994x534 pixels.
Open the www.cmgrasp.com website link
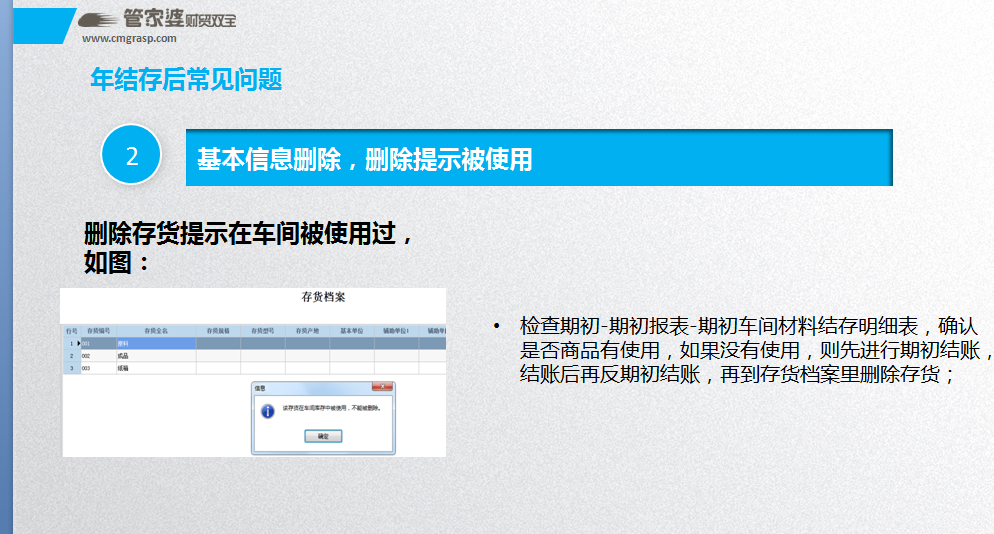coord(129,39)
